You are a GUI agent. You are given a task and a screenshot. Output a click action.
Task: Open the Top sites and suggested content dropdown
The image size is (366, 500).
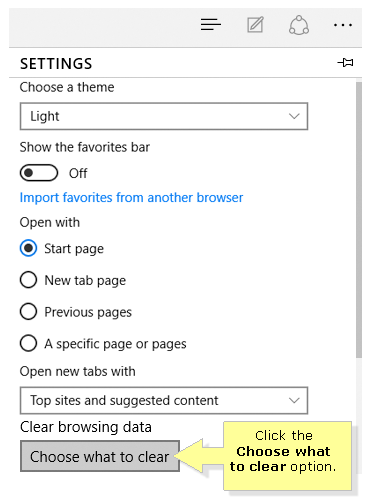pos(164,400)
